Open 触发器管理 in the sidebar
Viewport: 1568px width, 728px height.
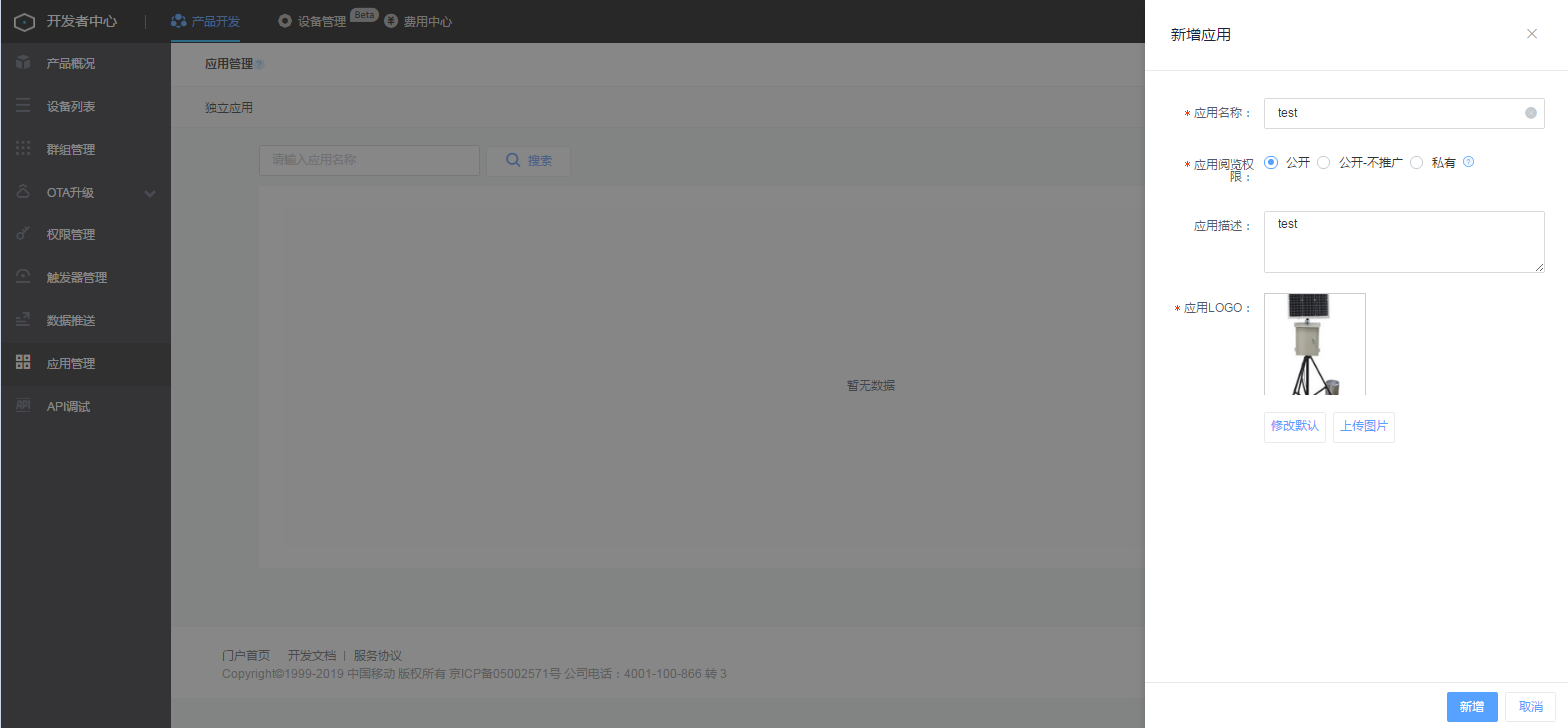pos(86,277)
